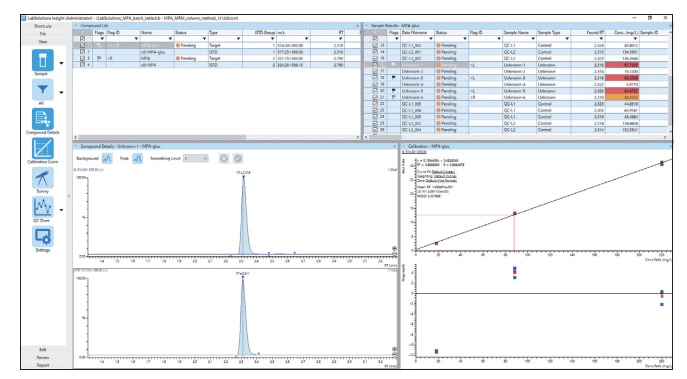Image resolution: width=687 pixels, height=379 pixels.
Task: Toggle checkbox for MPA compound row
Action: (82, 58)
